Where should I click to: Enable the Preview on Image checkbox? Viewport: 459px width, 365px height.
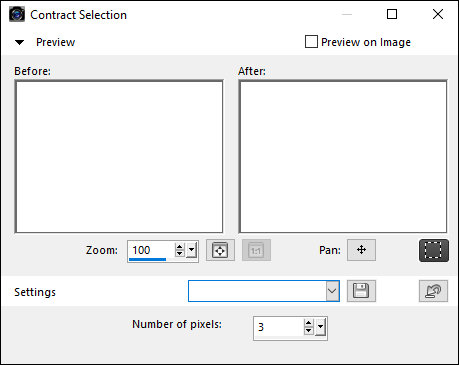coord(311,42)
